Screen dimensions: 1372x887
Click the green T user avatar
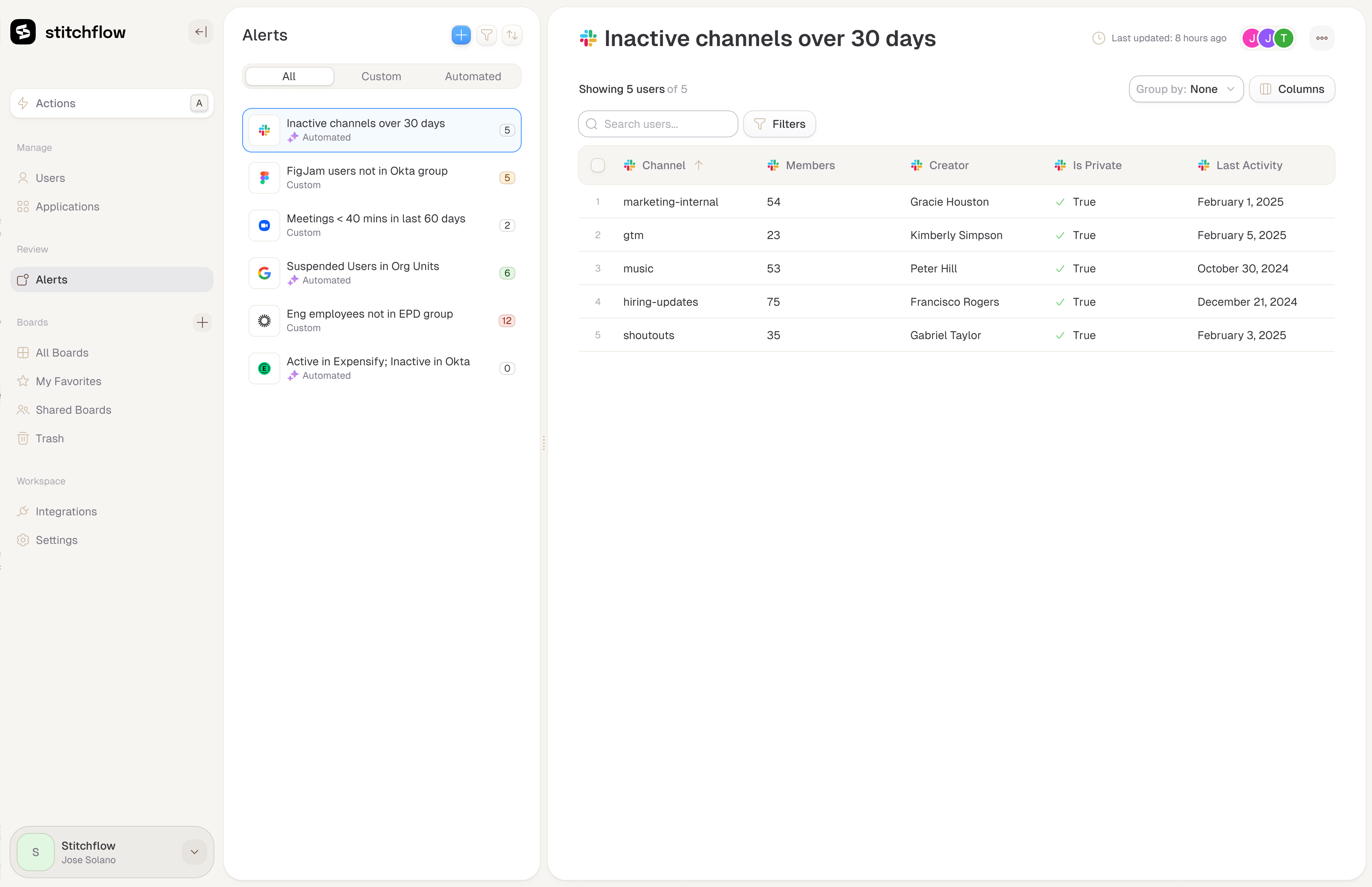tap(1283, 38)
